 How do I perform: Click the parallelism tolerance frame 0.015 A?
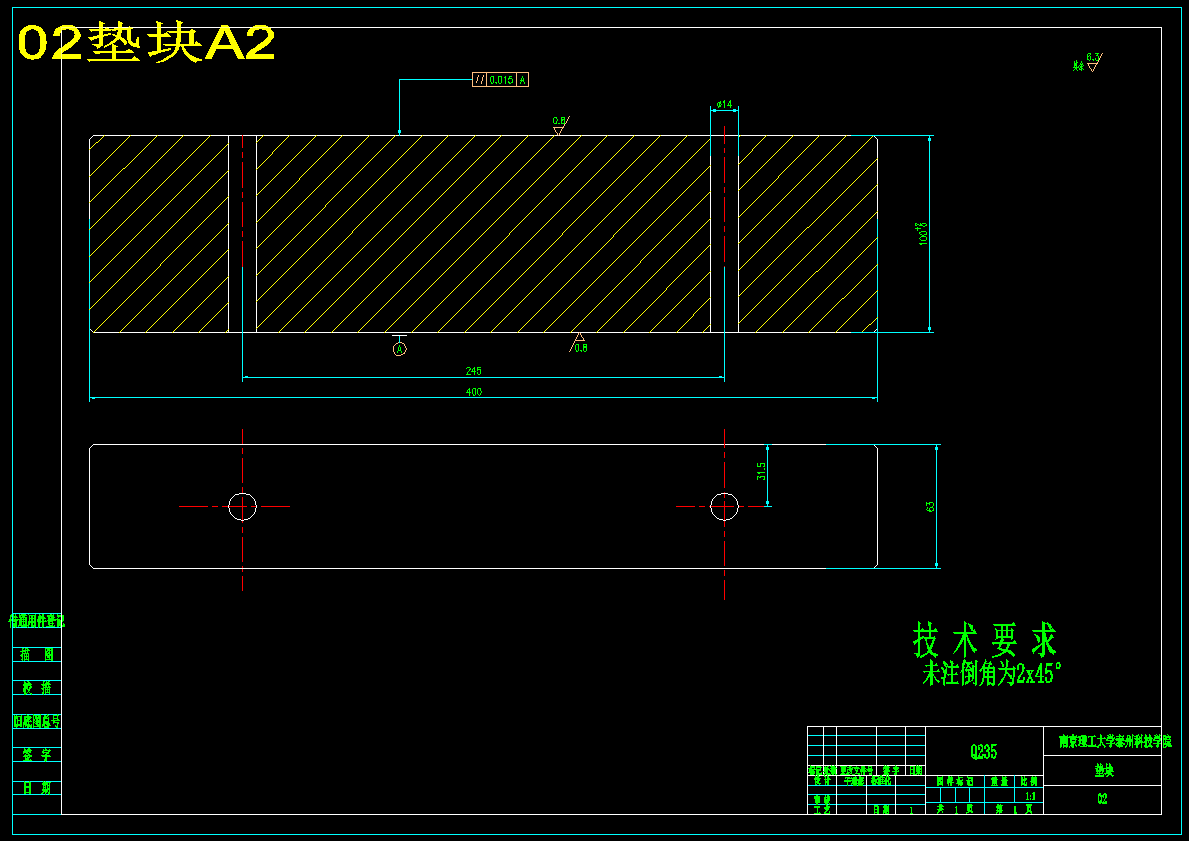pos(500,80)
